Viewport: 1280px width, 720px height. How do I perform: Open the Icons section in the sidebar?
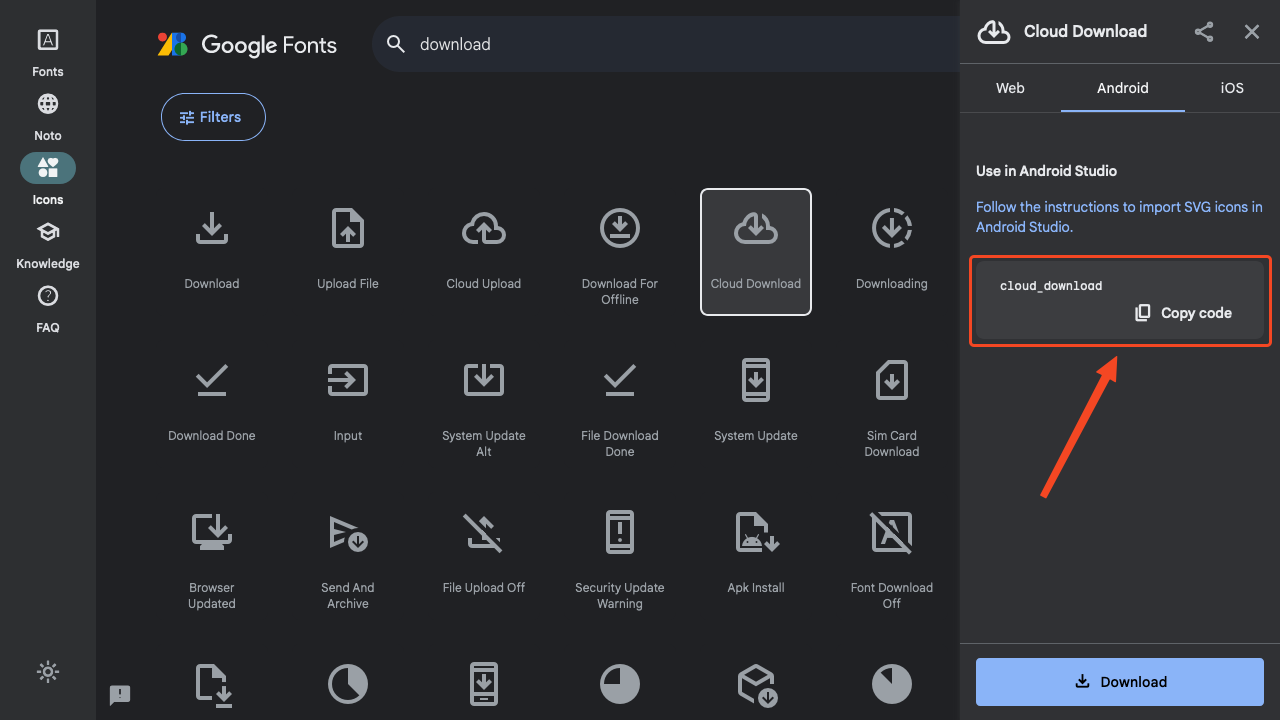[47, 178]
